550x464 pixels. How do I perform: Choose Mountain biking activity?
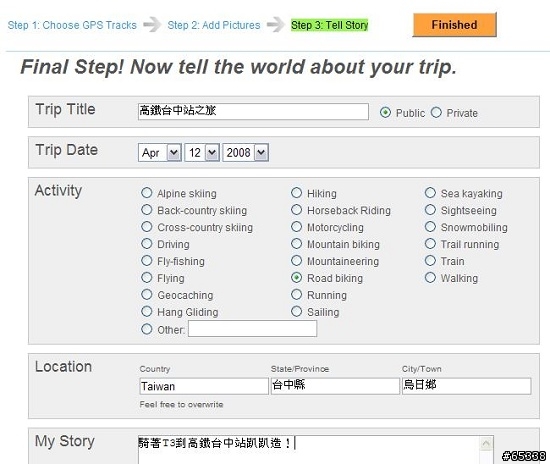click(296, 244)
